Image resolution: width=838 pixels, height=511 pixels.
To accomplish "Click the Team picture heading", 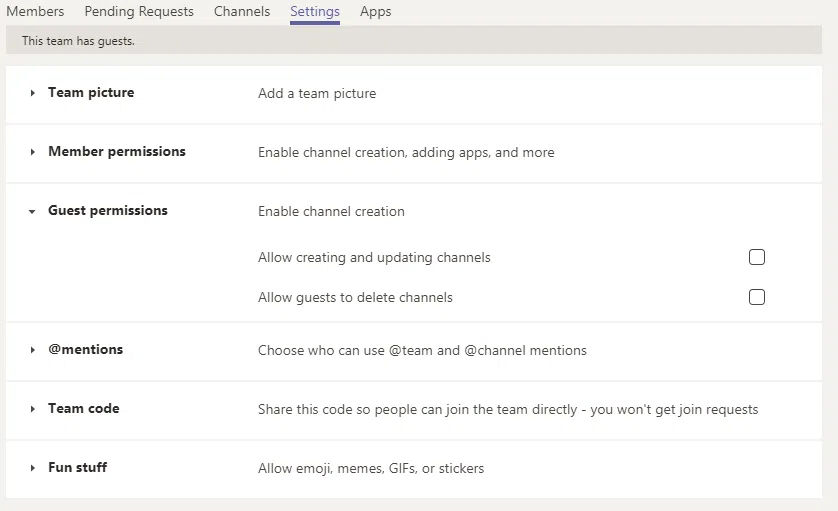I will (x=91, y=93).
